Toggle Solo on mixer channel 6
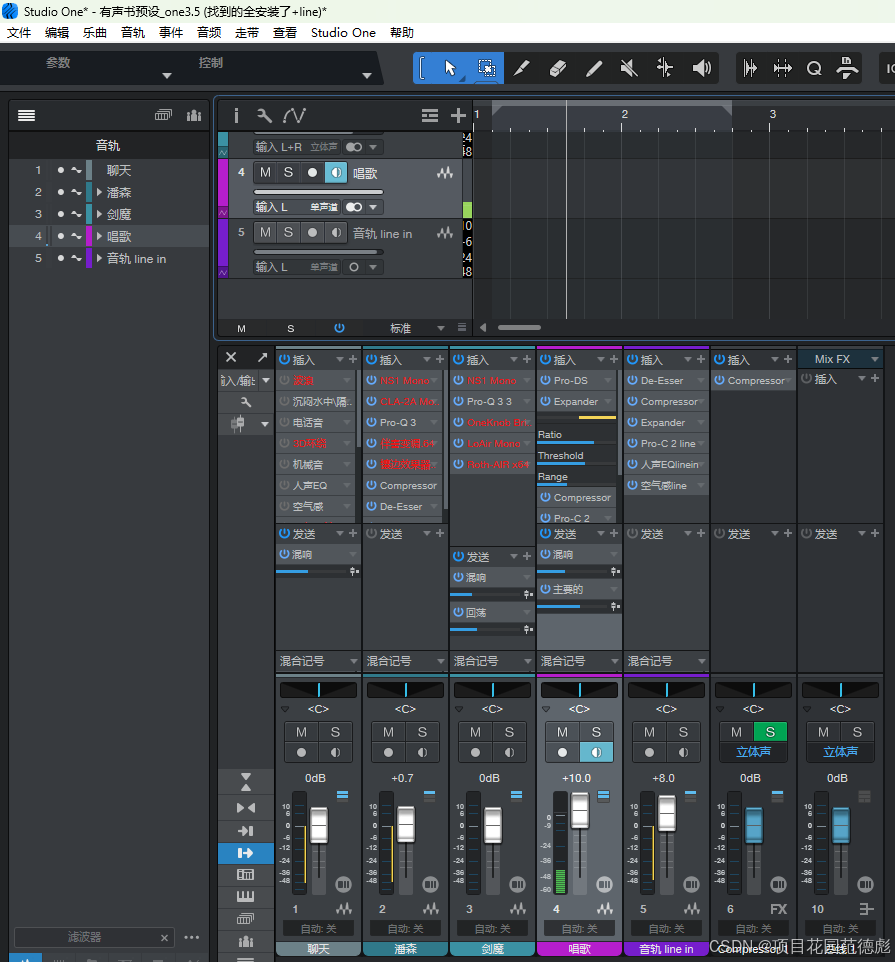 coord(770,731)
